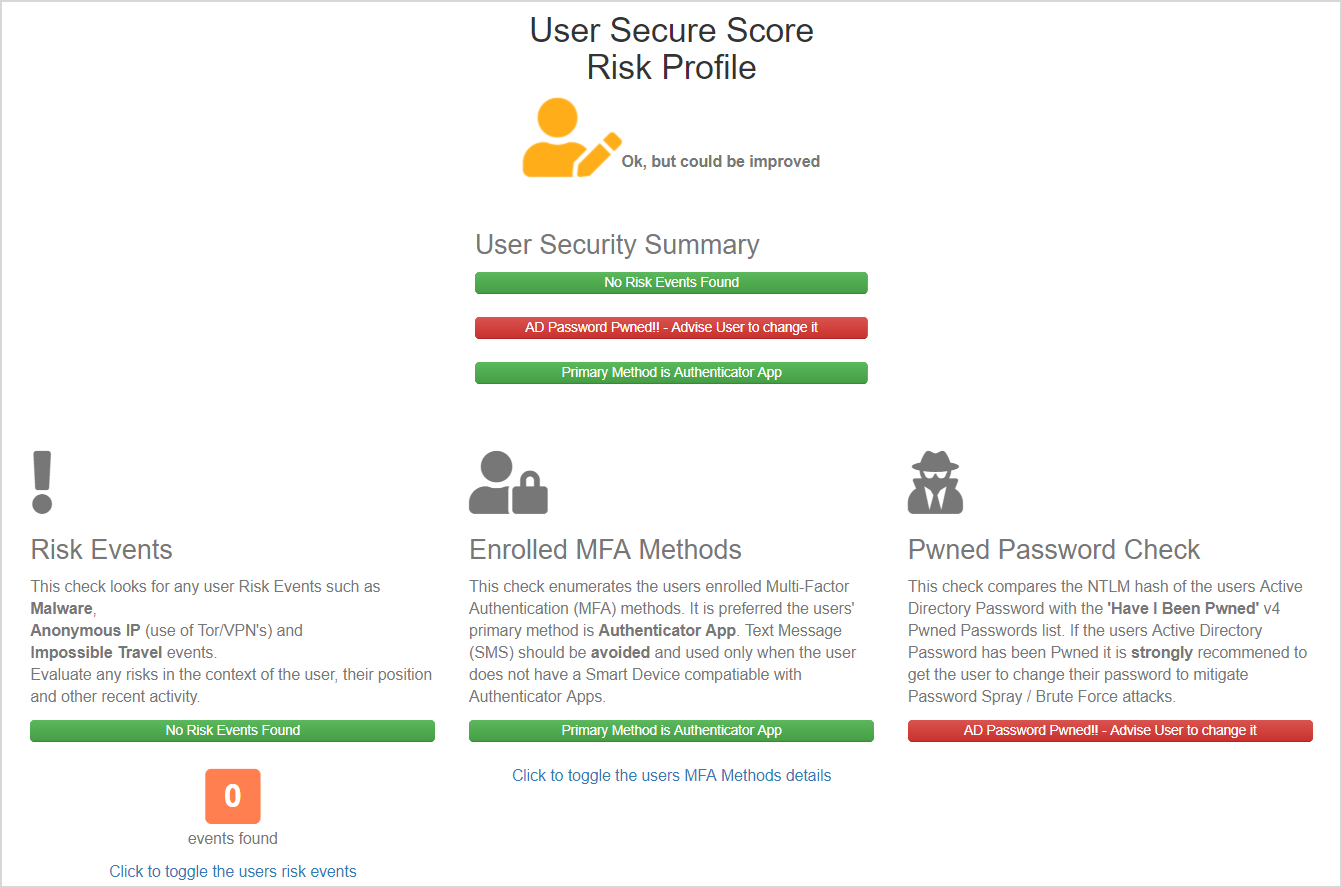Click the exclamation mark Risk Events icon

pyautogui.click(x=41, y=481)
